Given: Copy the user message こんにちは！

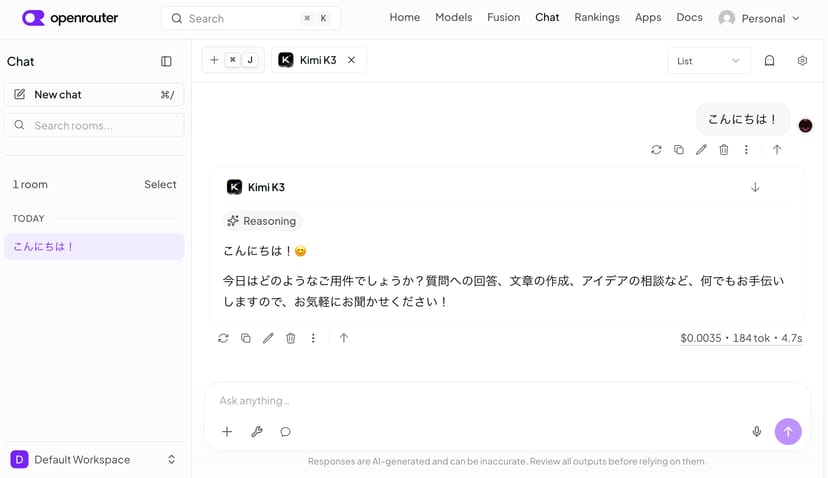Looking at the screenshot, I should (679, 149).
